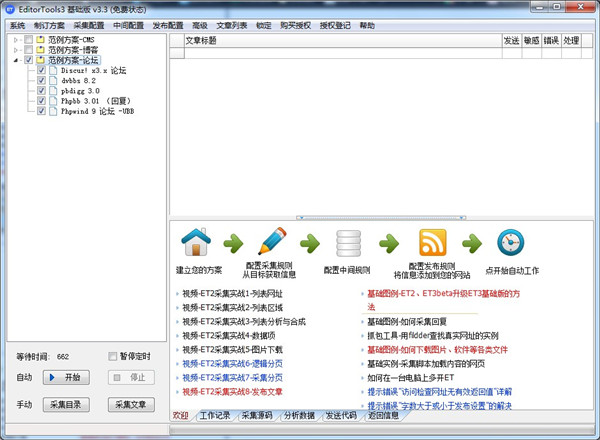Image resolution: width=600 pixels, height=440 pixels.
Task: Uncheck the dvbbs 8.2 checkbox
Action: [x=41, y=80]
